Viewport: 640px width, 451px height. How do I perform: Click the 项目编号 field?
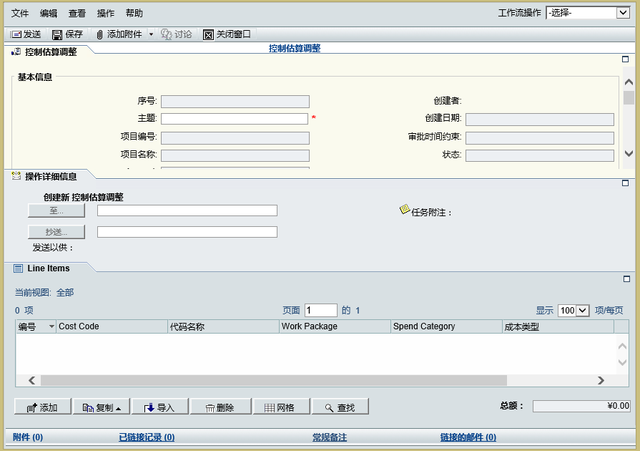235,138
